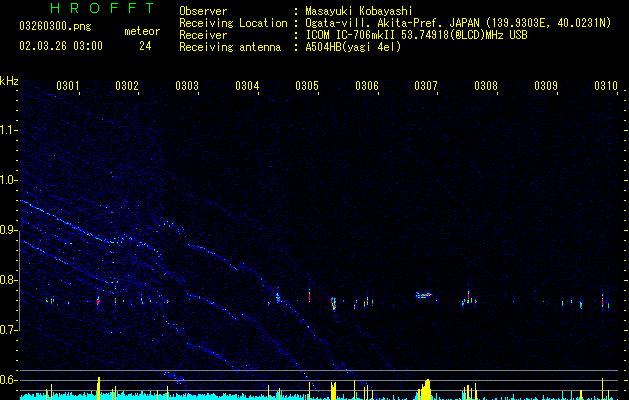
Task: Click the 0304 time marker
Action: click(x=247, y=86)
